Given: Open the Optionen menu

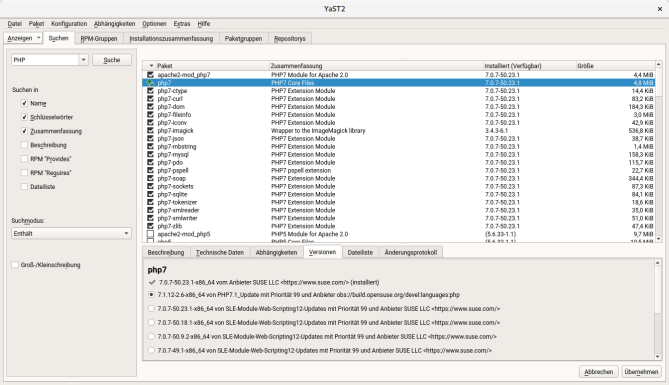Looking at the screenshot, I should (154, 24).
